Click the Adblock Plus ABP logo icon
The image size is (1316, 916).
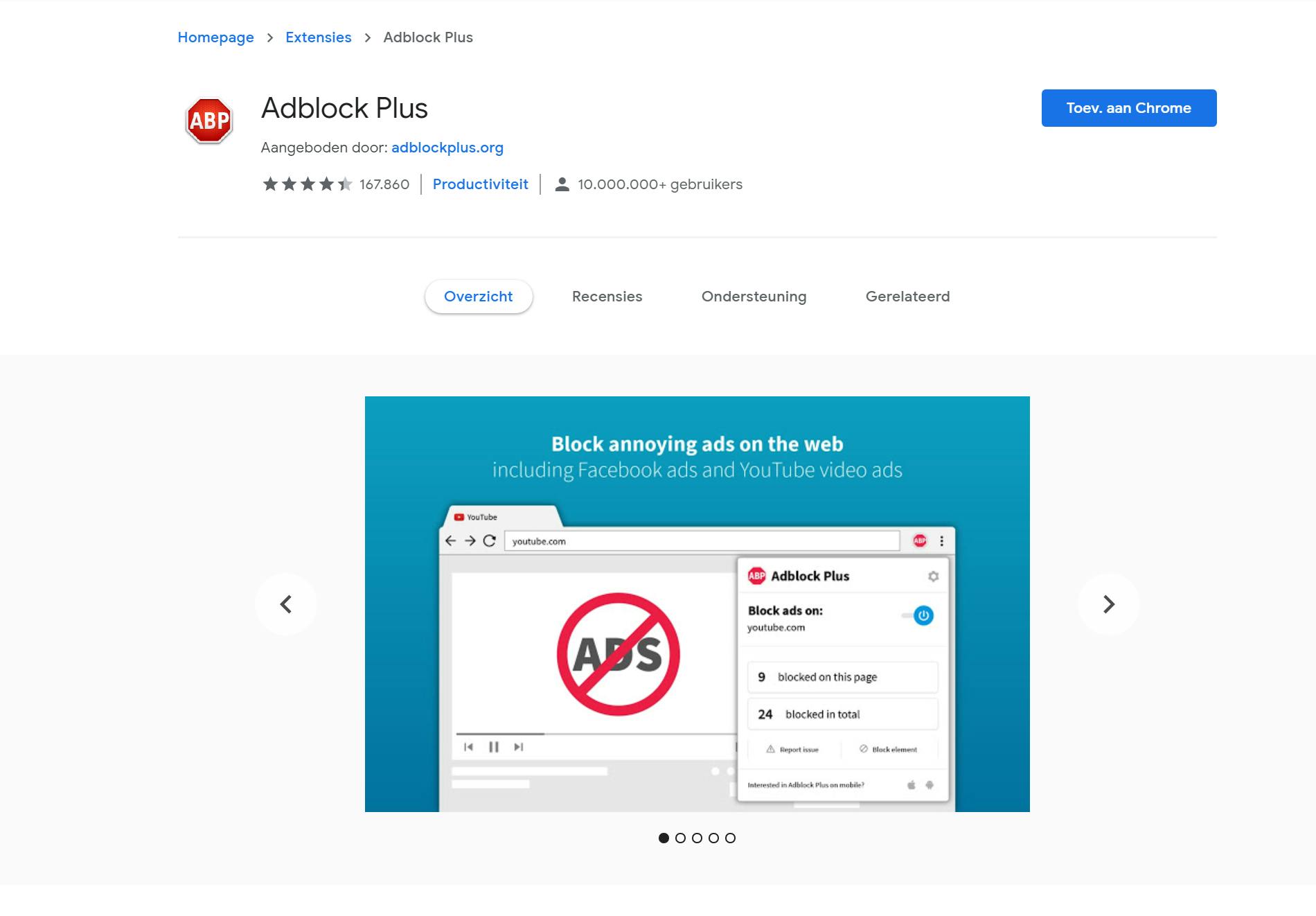pyautogui.click(x=208, y=121)
